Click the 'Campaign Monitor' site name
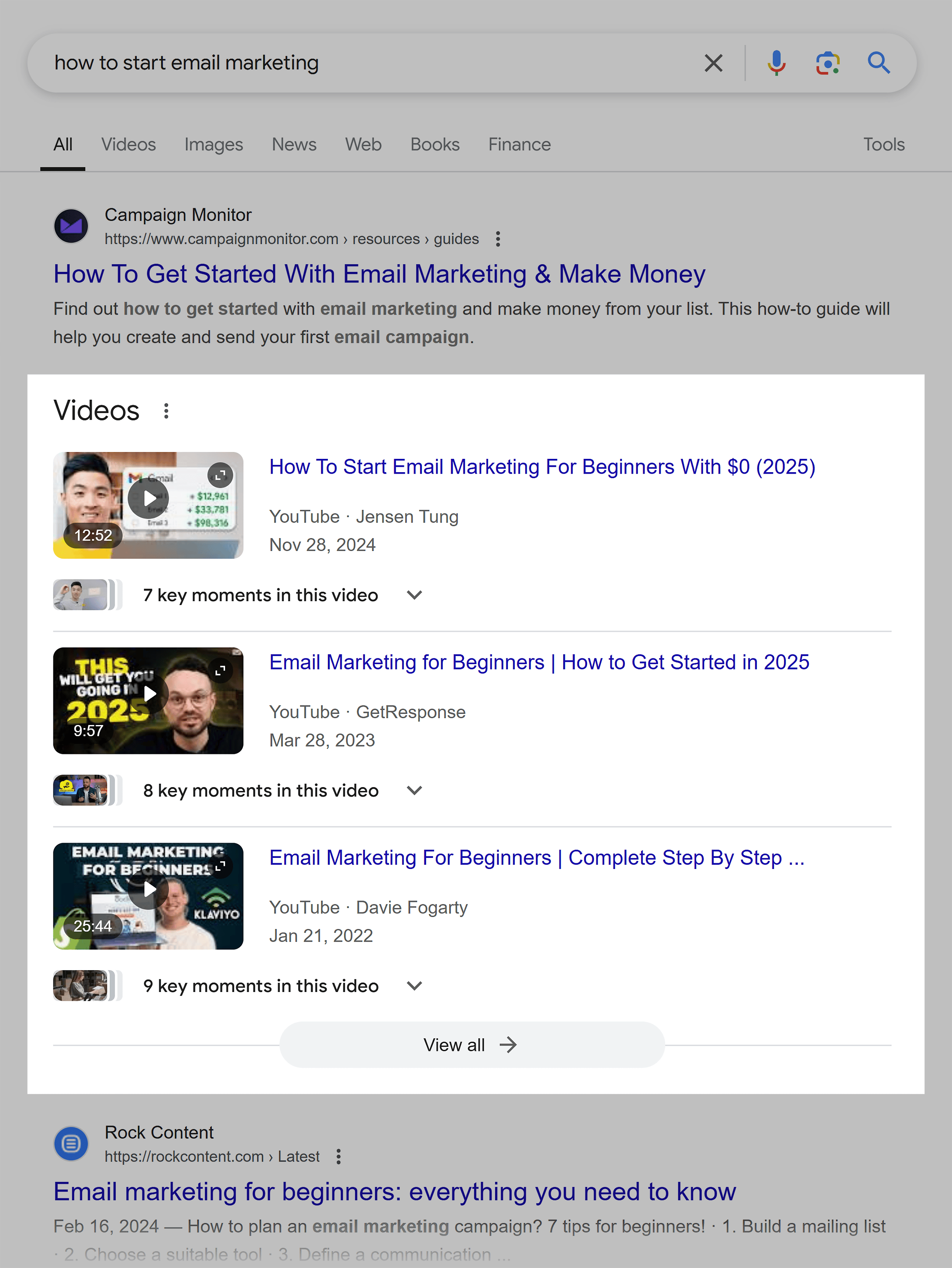This screenshot has height=1268, width=952. point(178,215)
